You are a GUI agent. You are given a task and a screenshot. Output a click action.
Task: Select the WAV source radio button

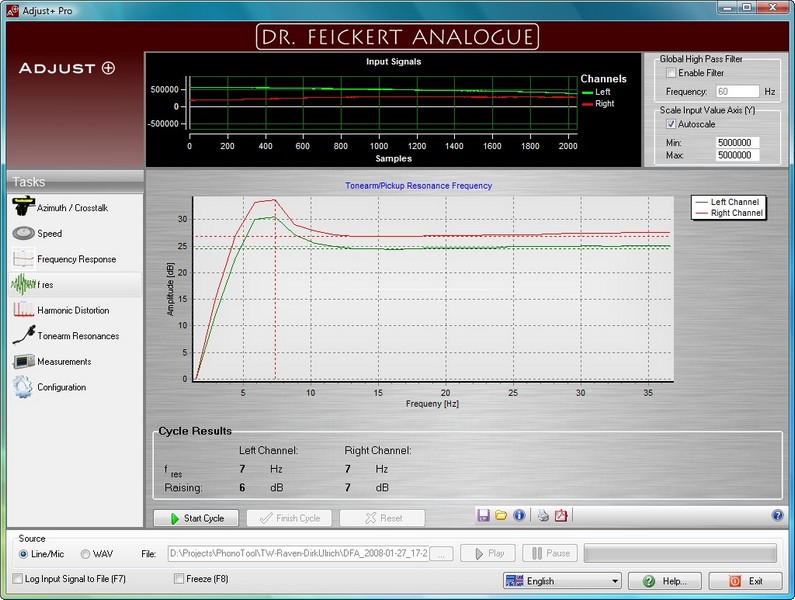(85, 554)
